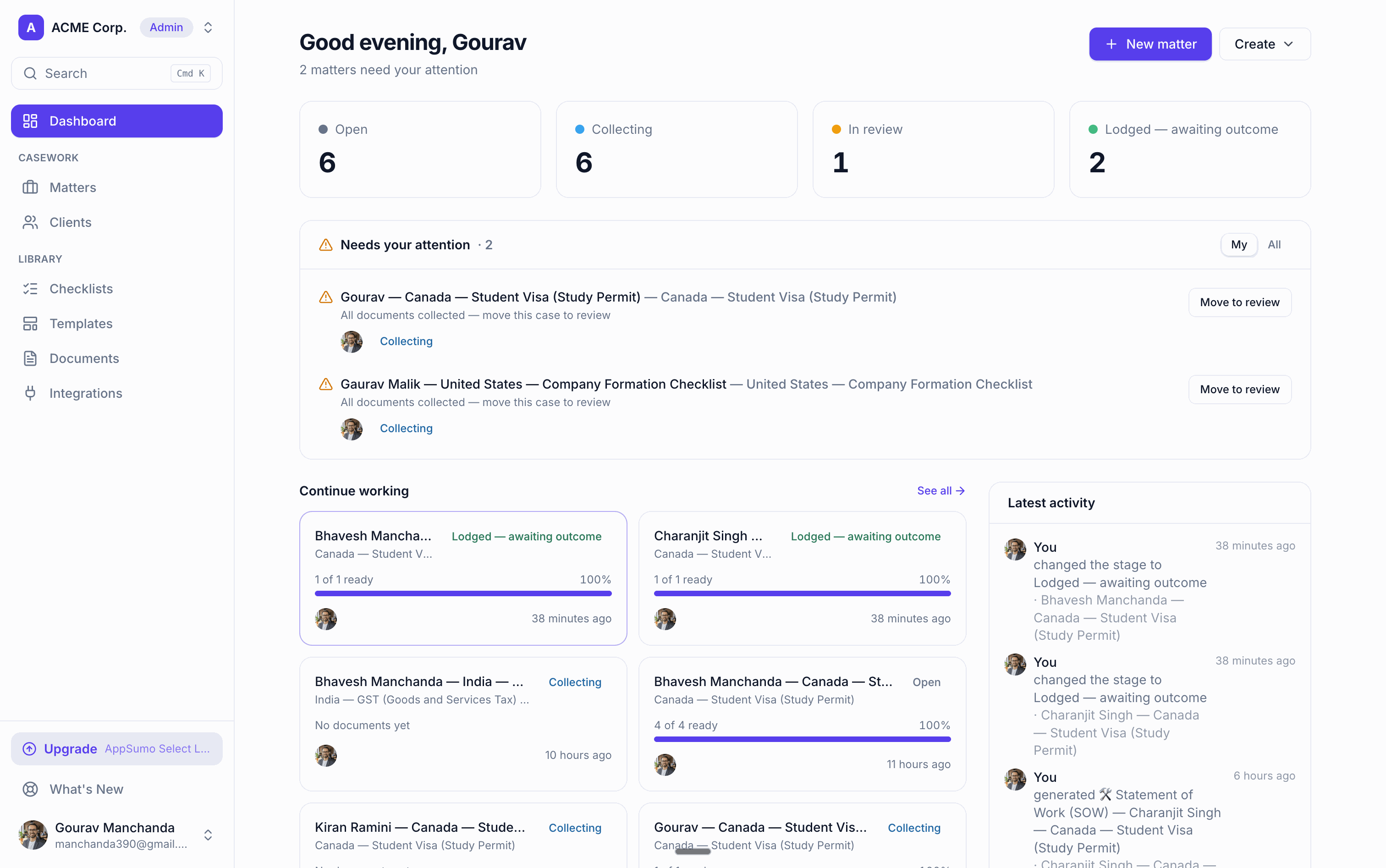The width and height of the screenshot is (1386, 868).
Task: Click the Clients people icon
Action: point(30,223)
